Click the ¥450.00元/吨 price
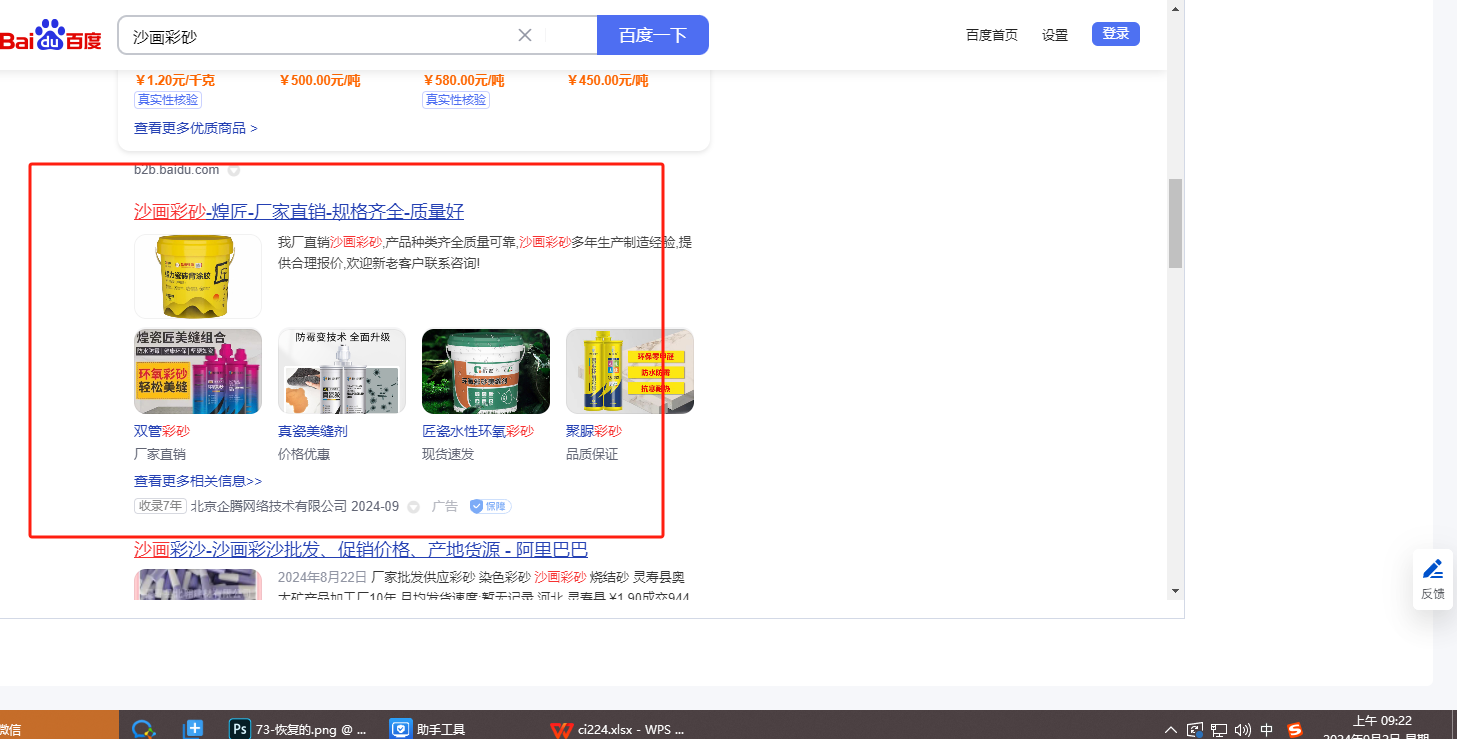The height and width of the screenshot is (739, 1457). [x=608, y=80]
